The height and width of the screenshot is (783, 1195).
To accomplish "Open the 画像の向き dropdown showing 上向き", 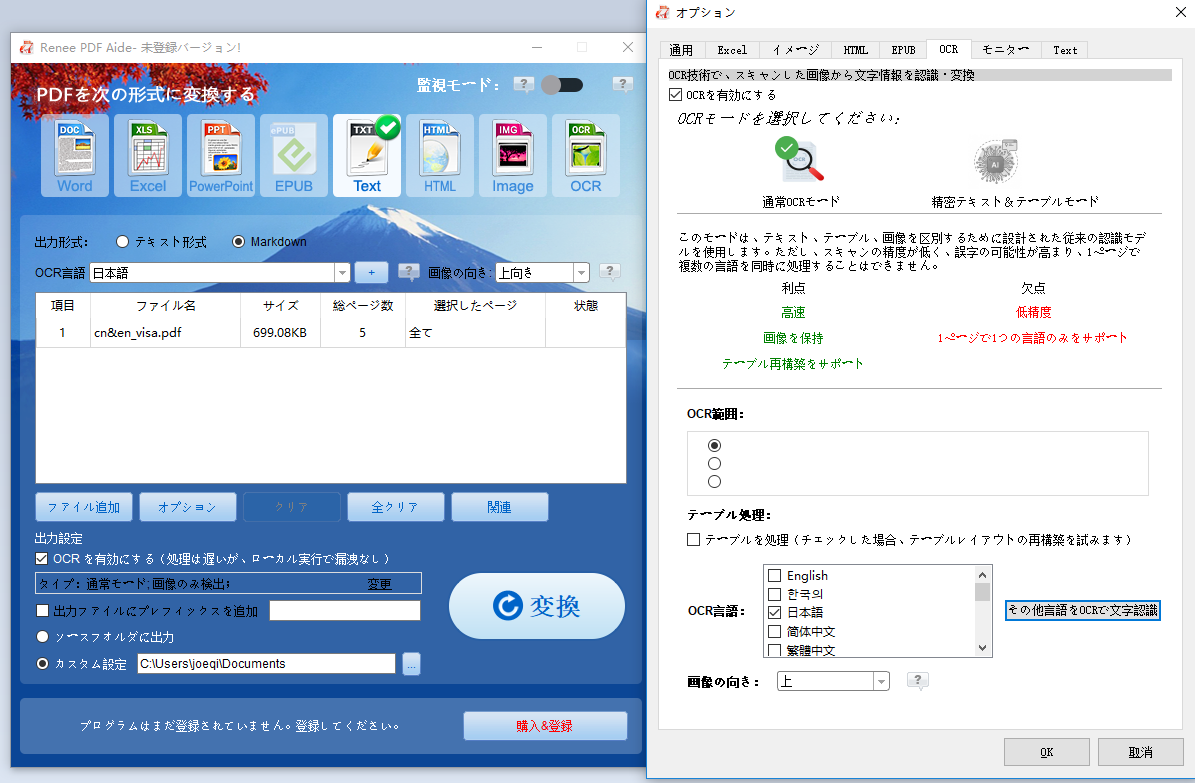I will (x=581, y=271).
